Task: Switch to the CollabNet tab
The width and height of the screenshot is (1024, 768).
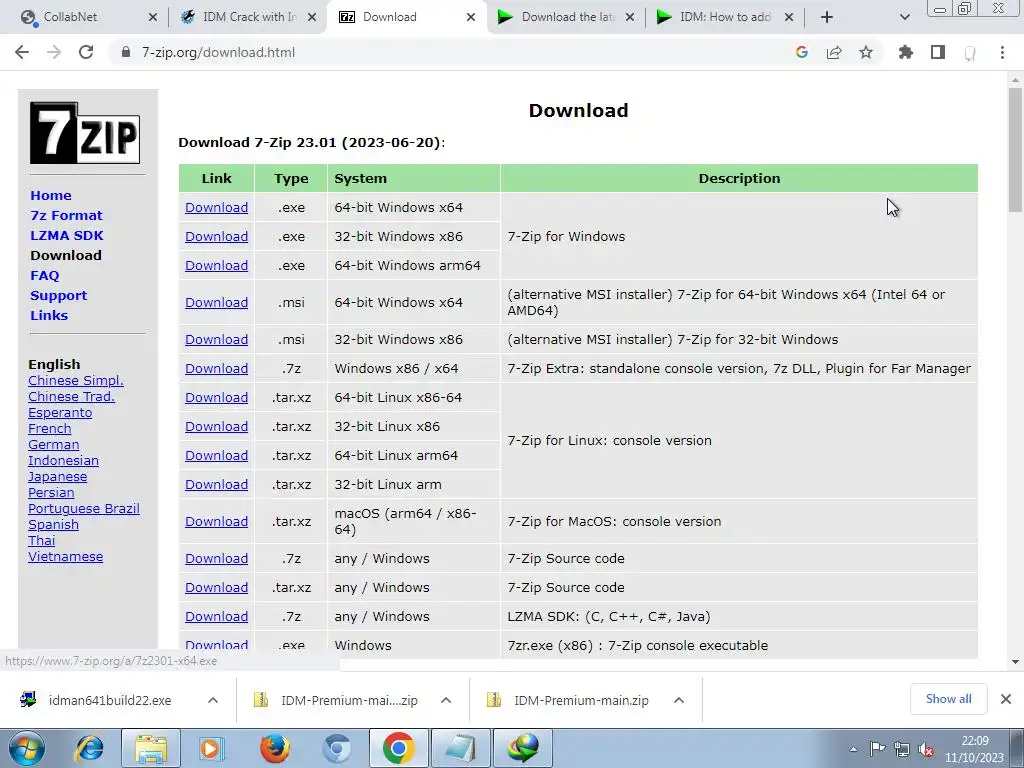Action: coord(88,17)
